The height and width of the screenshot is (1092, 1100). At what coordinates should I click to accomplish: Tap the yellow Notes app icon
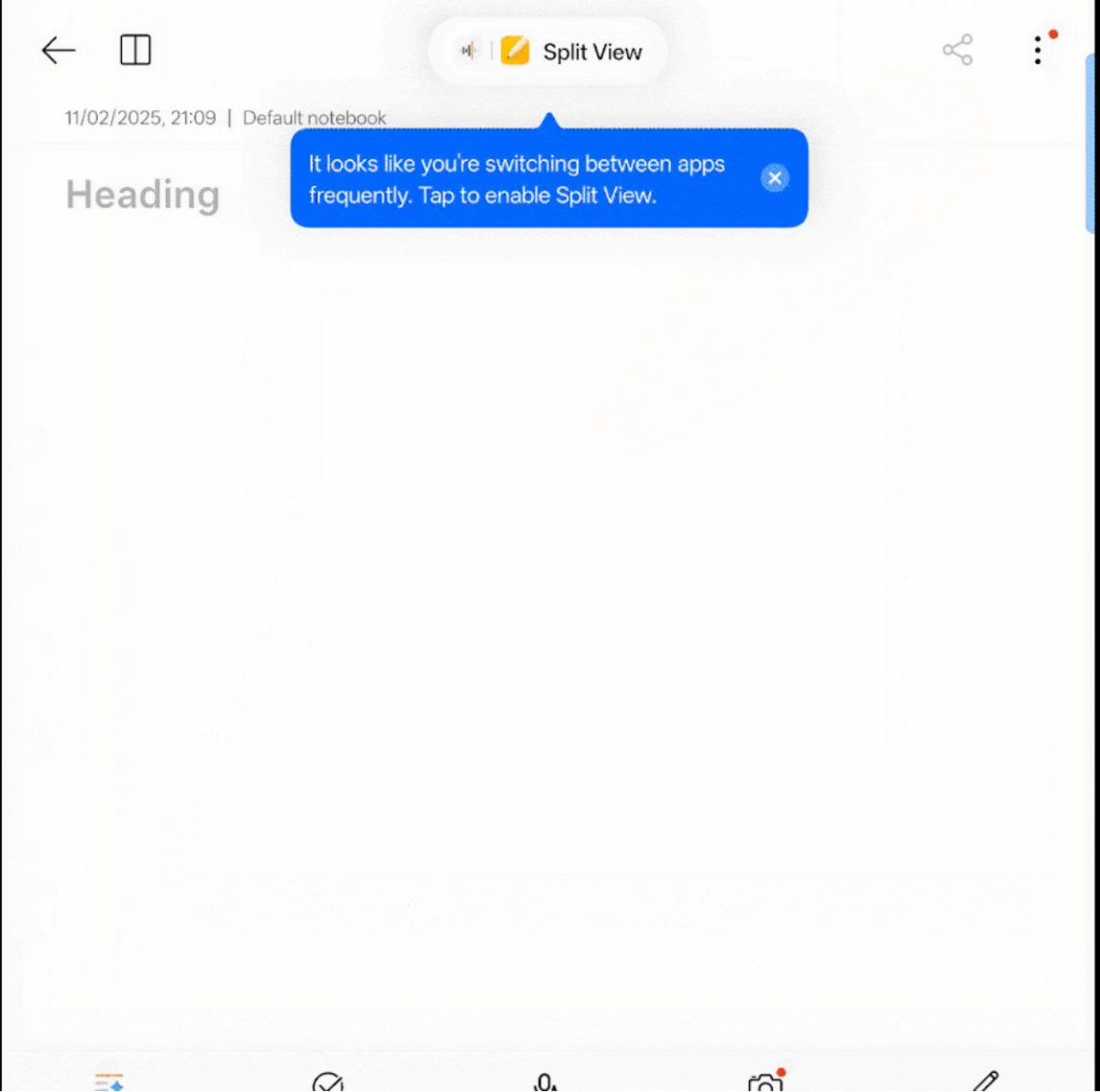tap(514, 51)
